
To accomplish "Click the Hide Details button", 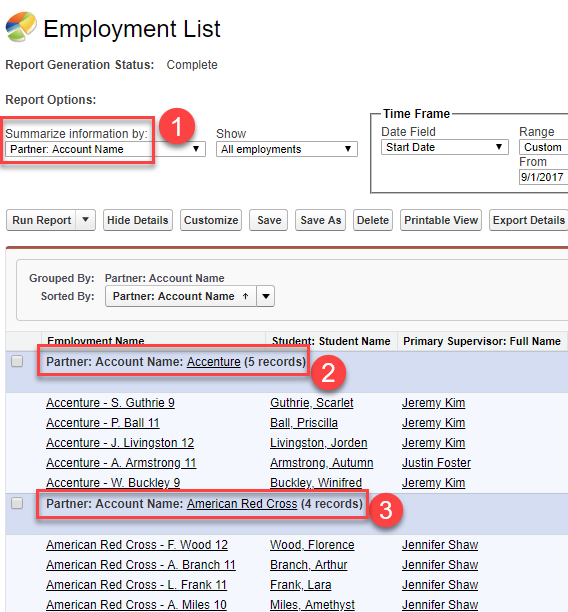I will click(x=138, y=220).
